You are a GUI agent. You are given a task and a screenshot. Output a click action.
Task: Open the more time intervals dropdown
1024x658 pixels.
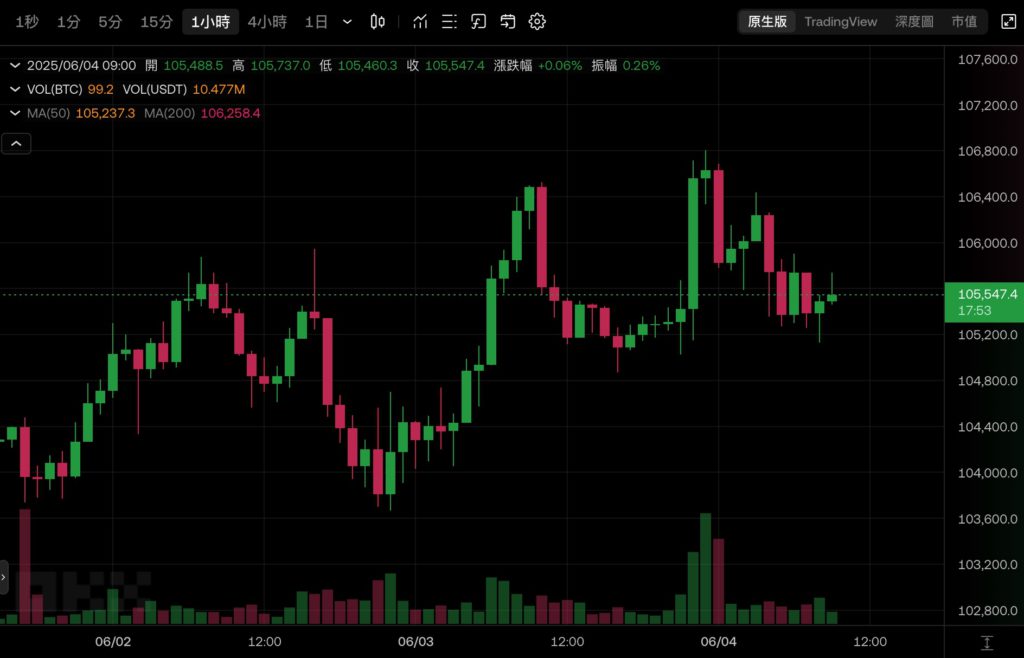coord(347,21)
